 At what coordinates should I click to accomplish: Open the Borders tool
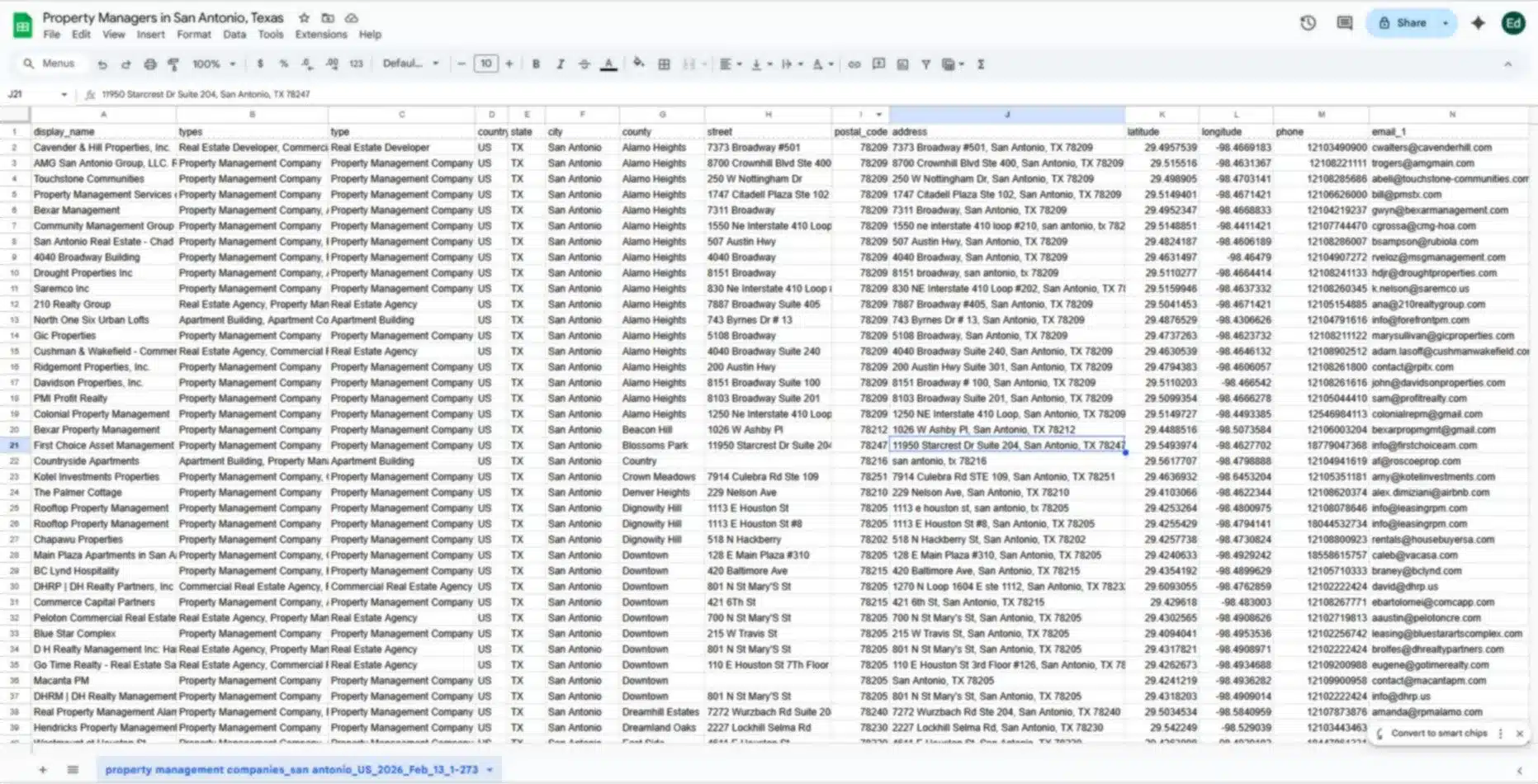click(x=664, y=64)
